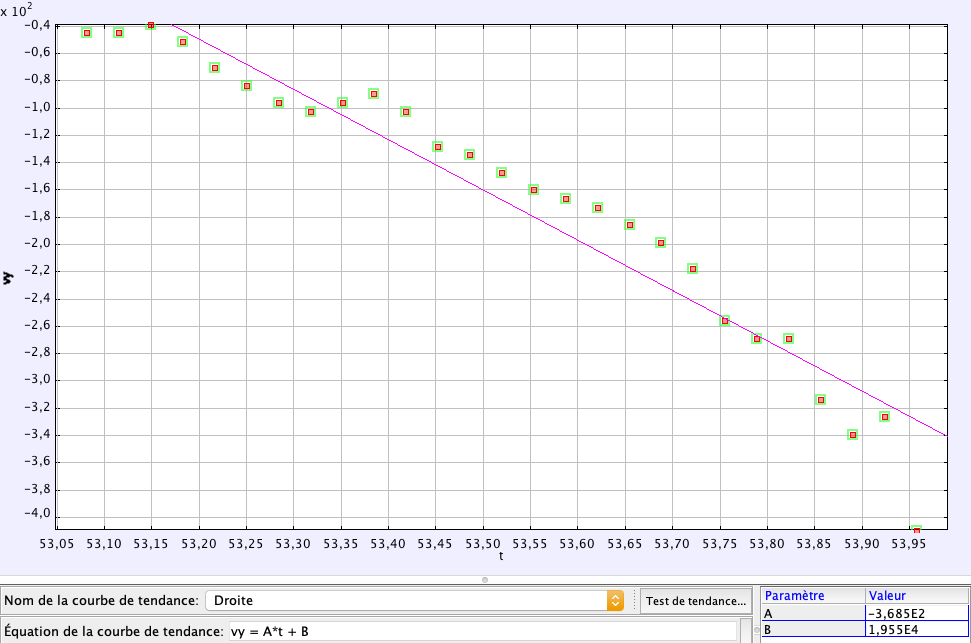The height and width of the screenshot is (643, 971).
Task: Click the split pane divider handle dot
Action: 485,579
